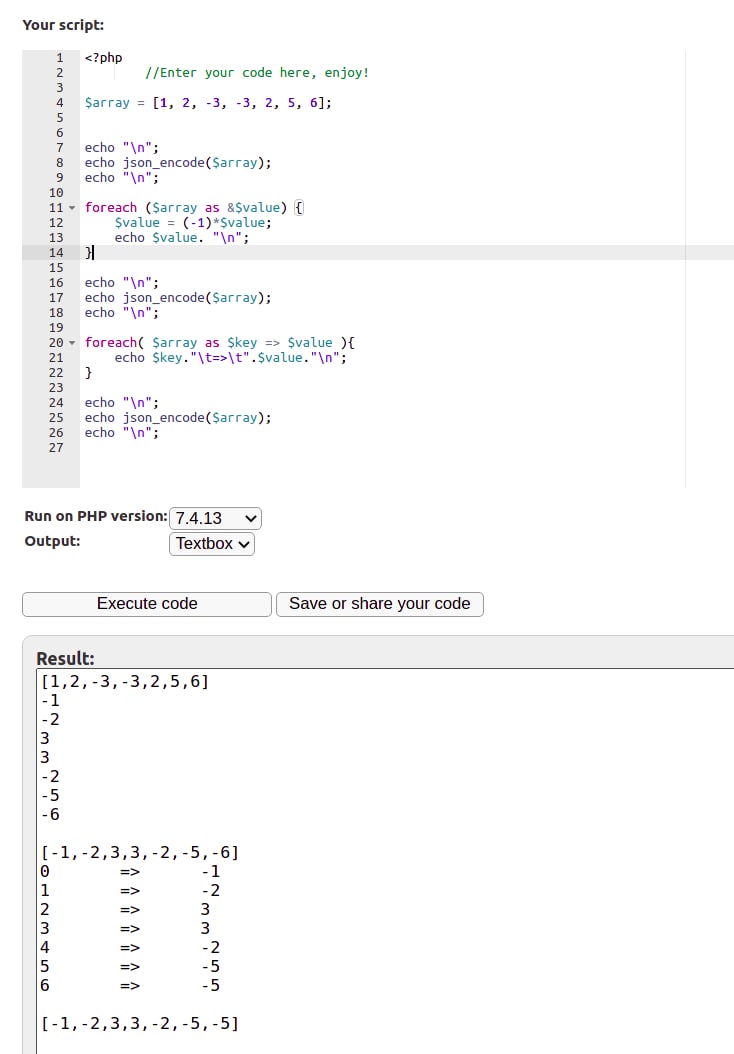Click line number 1 in the gutter

(59, 58)
